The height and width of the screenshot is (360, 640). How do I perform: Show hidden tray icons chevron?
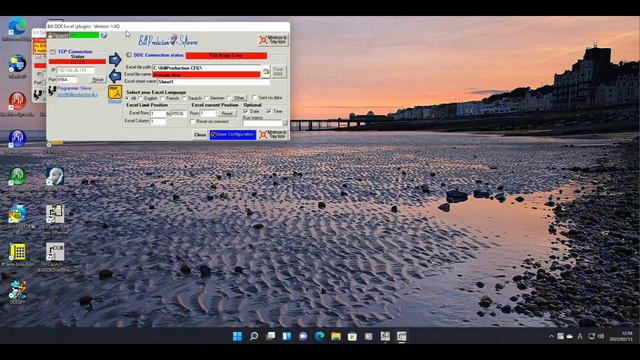click(x=551, y=336)
